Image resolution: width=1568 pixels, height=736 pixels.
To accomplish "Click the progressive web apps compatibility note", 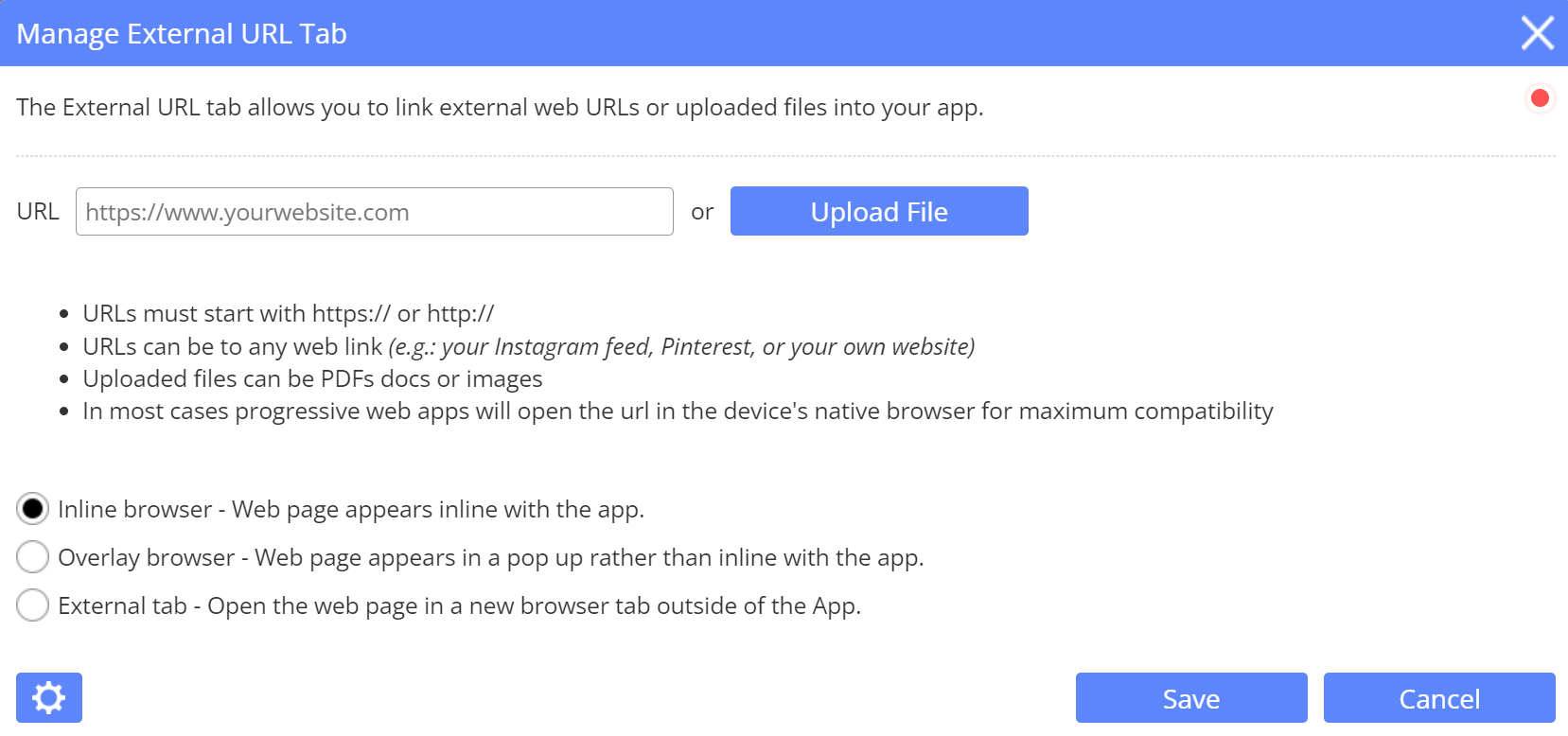I will 678,412.
